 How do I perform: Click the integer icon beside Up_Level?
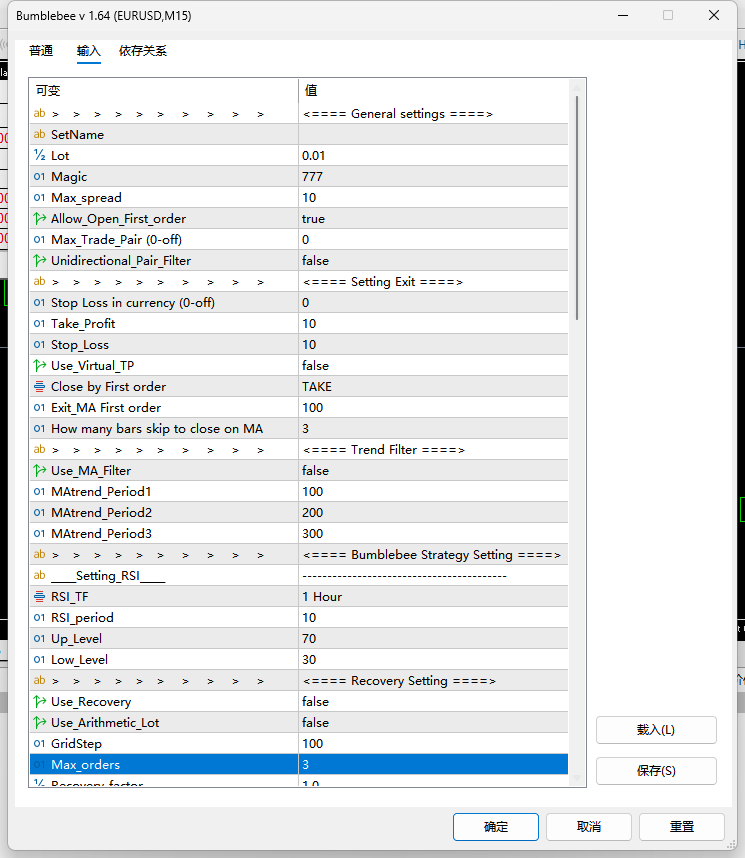pyautogui.click(x=39, y=639)
